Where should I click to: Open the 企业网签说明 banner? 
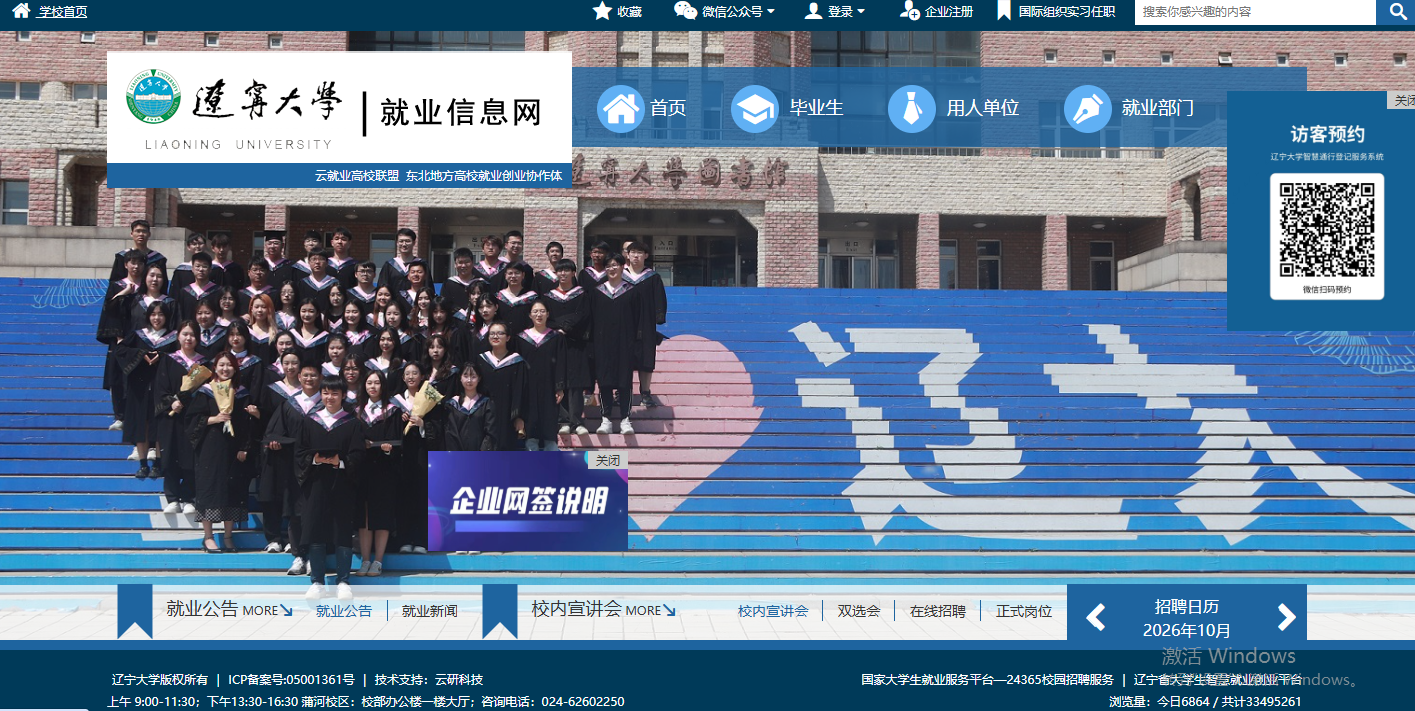click(528, 502)
